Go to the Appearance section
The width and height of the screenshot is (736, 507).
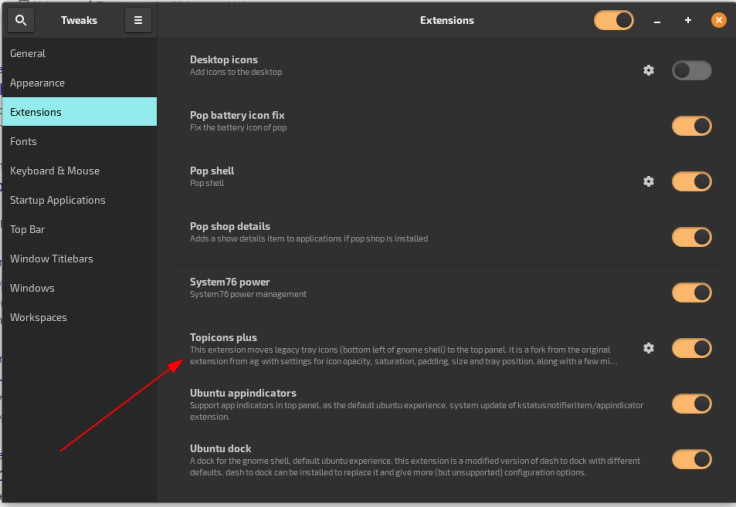pyautogui.click(x=37, y=83)
